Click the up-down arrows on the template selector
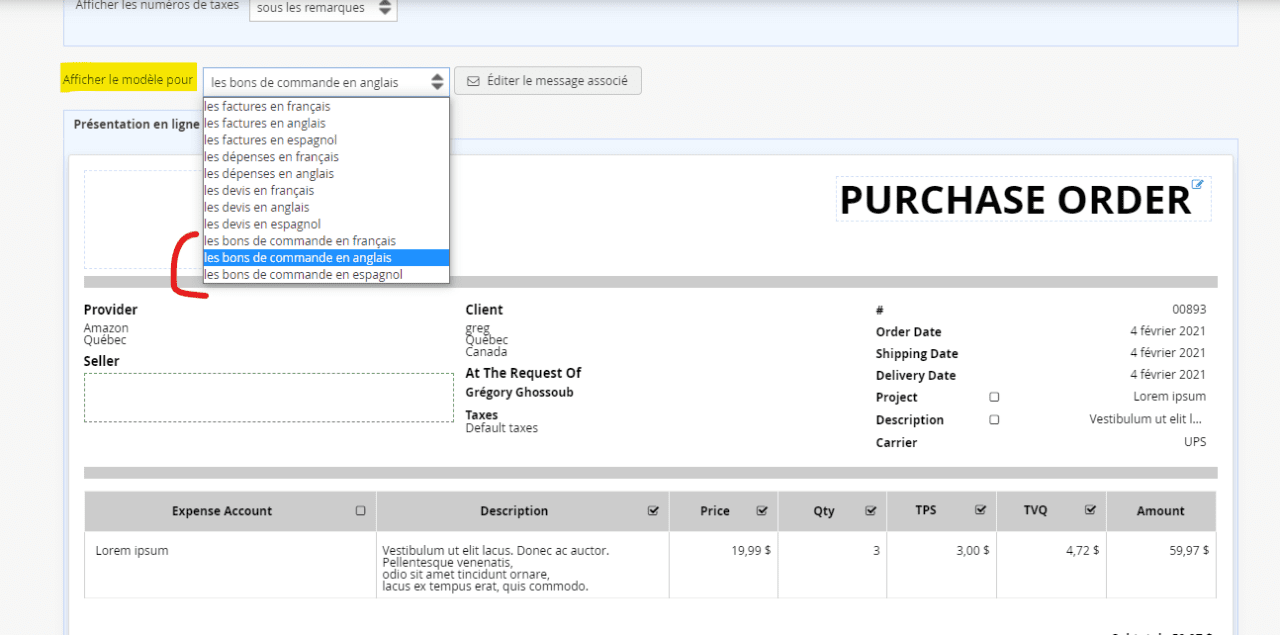This screenshot has width=1280, height=635. (x=437, y=82)
